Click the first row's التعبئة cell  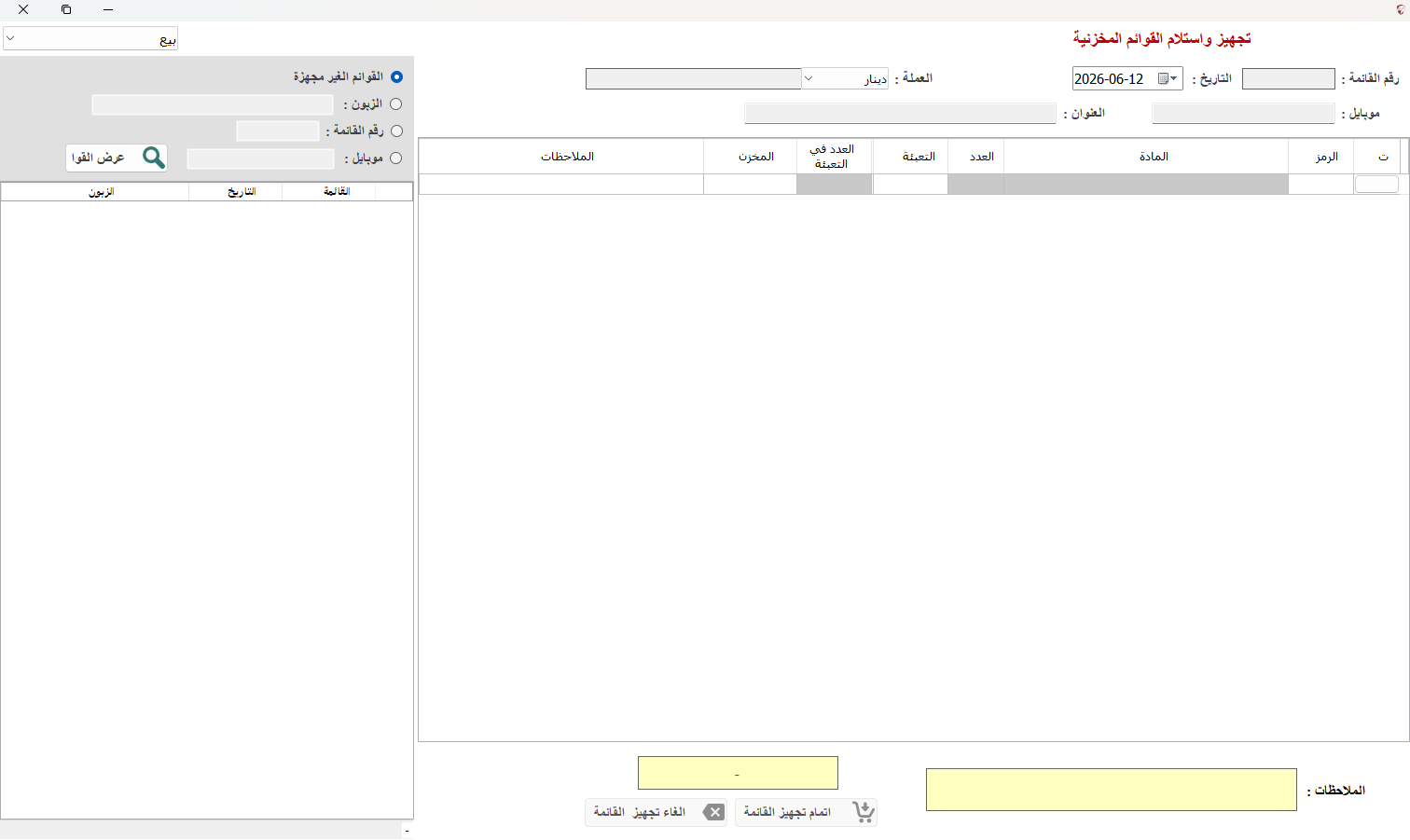coord(911,185)
